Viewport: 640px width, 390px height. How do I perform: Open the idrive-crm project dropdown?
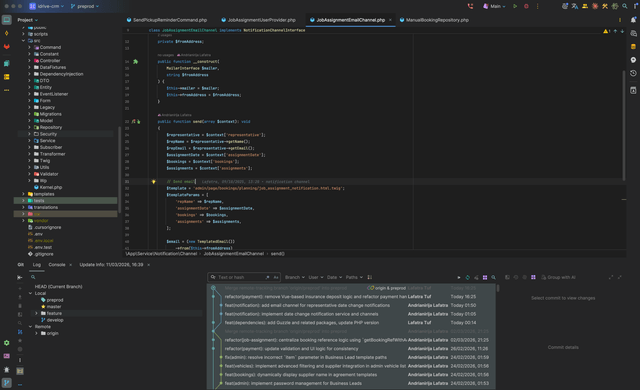coord(47,6)
